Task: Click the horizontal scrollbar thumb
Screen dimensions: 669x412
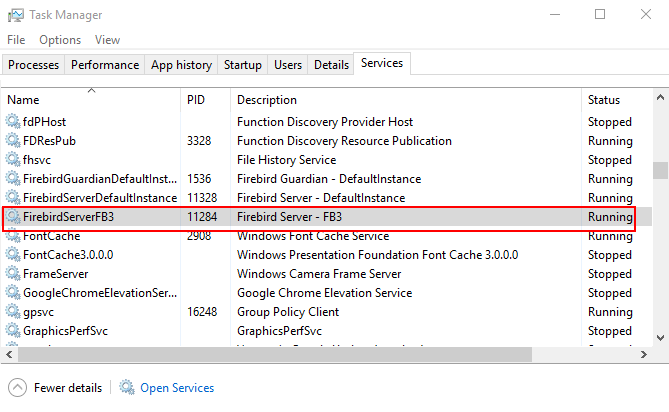Action: click(275, 354)
